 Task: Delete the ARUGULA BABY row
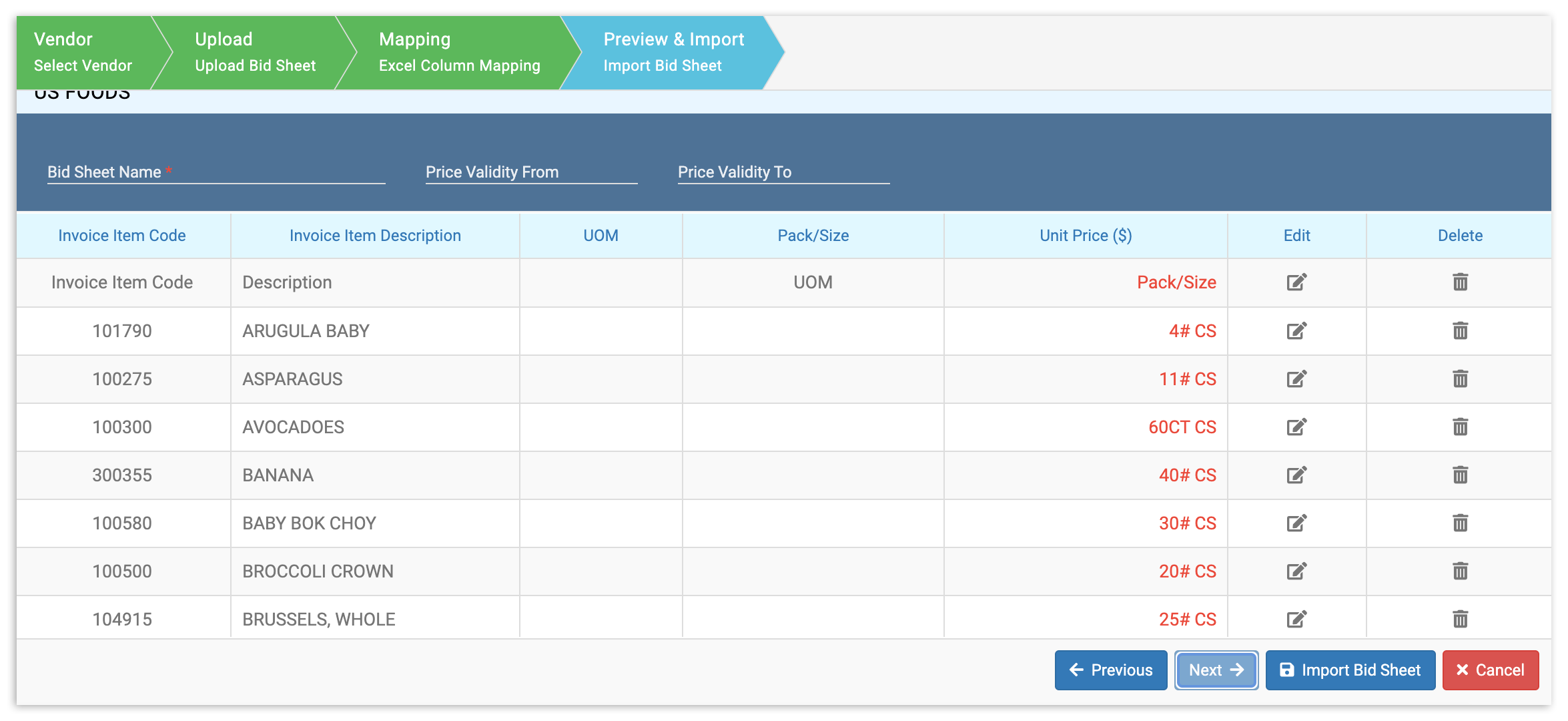coord(1460,330)
